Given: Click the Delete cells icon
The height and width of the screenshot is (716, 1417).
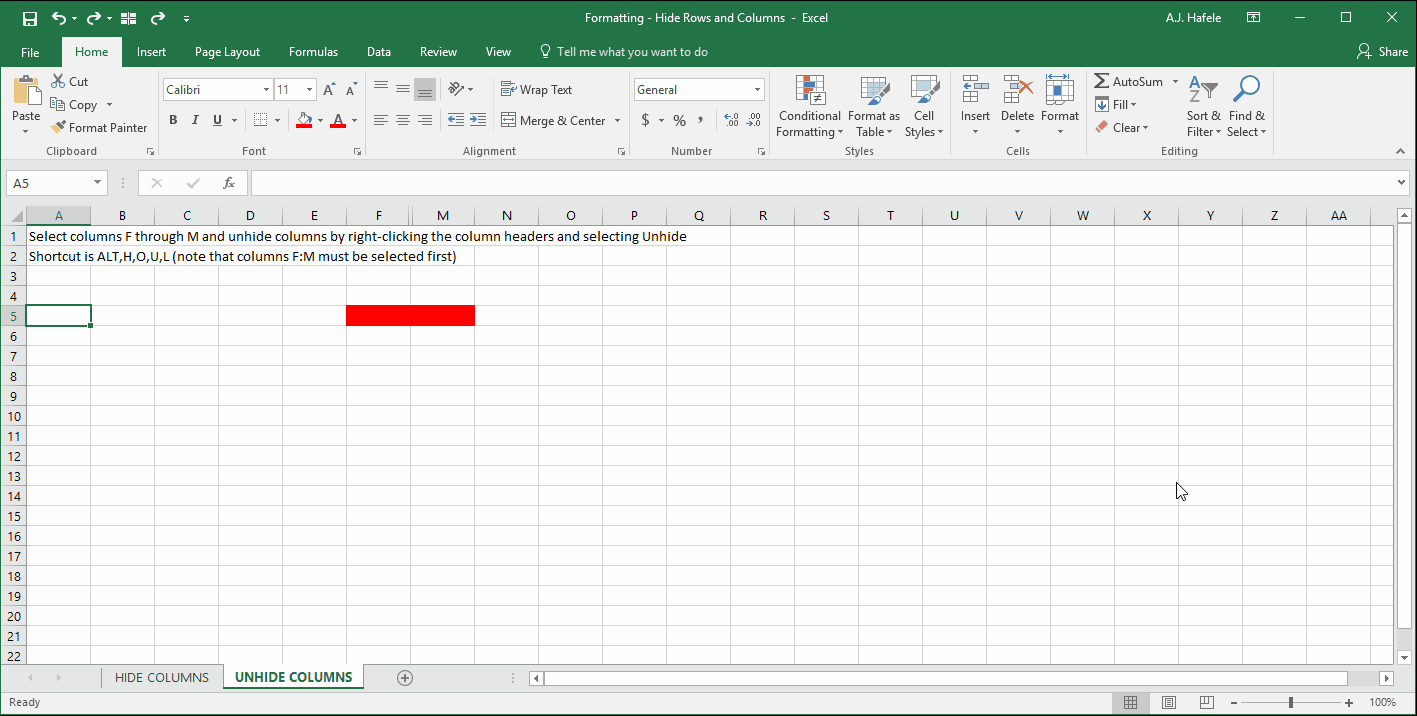Looking at the screenshot, I should (x=1017, y=90).
